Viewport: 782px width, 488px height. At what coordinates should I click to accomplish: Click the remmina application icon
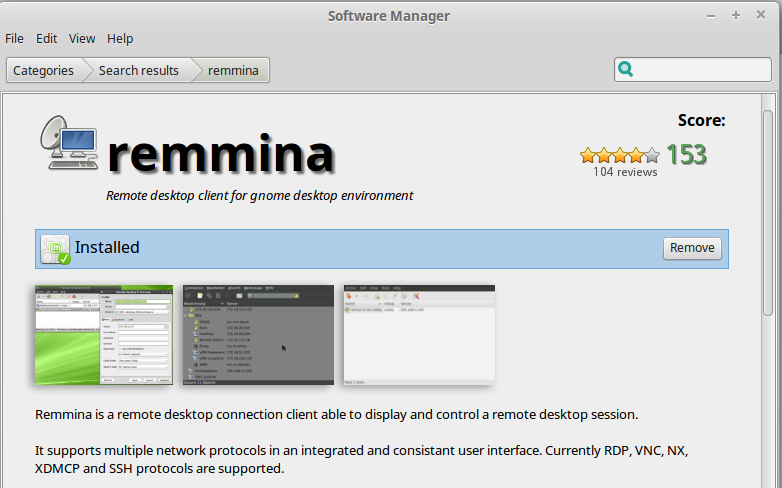click(69, 143)
